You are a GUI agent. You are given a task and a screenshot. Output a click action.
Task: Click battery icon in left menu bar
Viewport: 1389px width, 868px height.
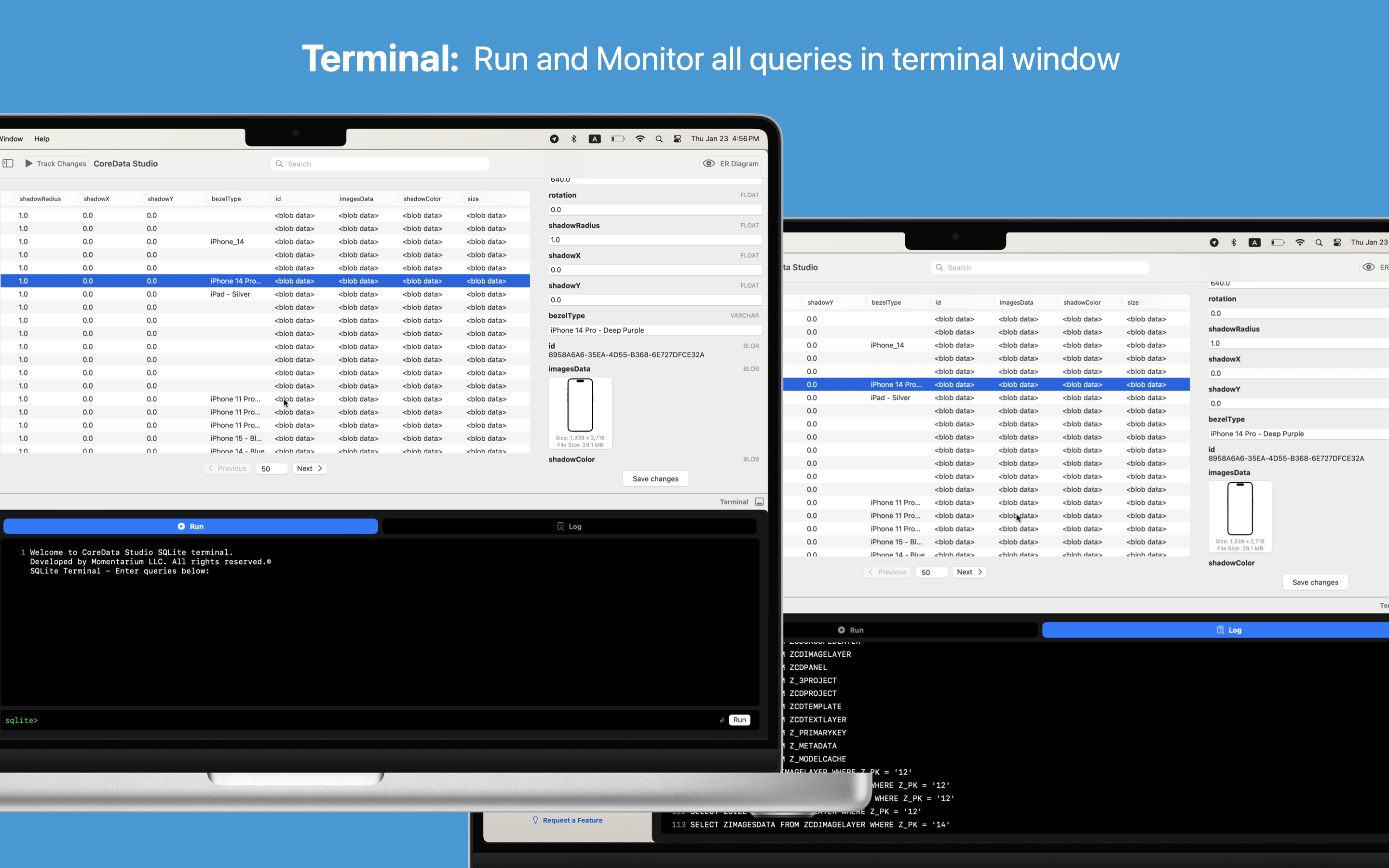pos(618,139)
